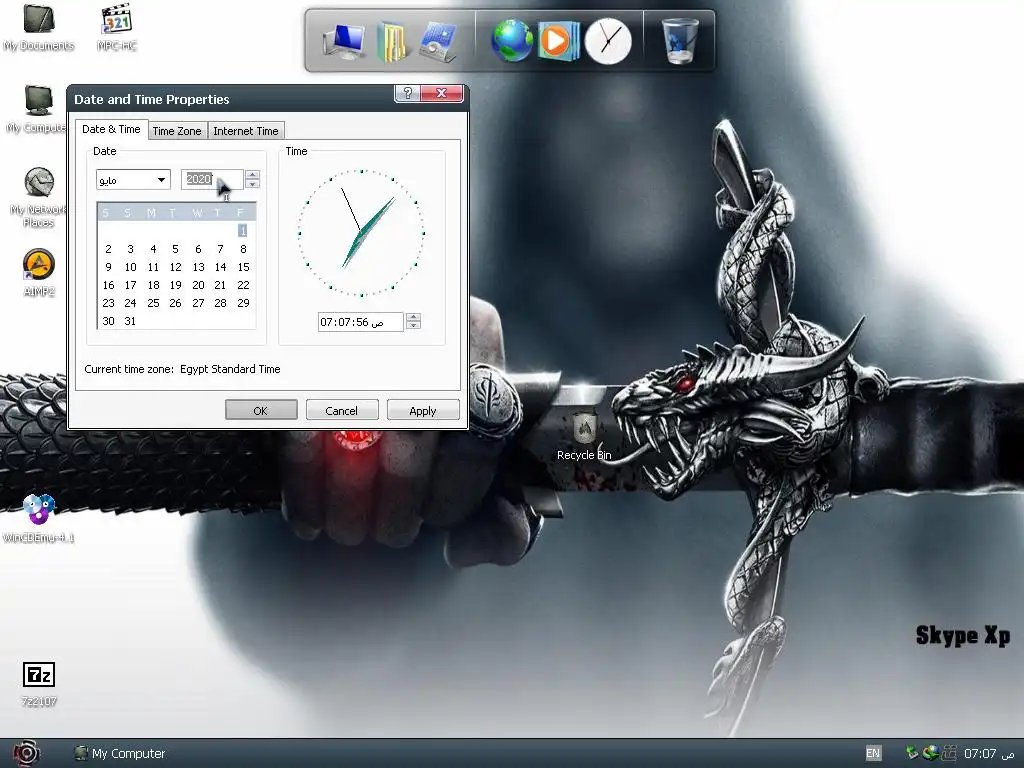Screen dimensions: 1024x768
Task: Select day 18 in the calendar
Action: (x=153, y=285)
